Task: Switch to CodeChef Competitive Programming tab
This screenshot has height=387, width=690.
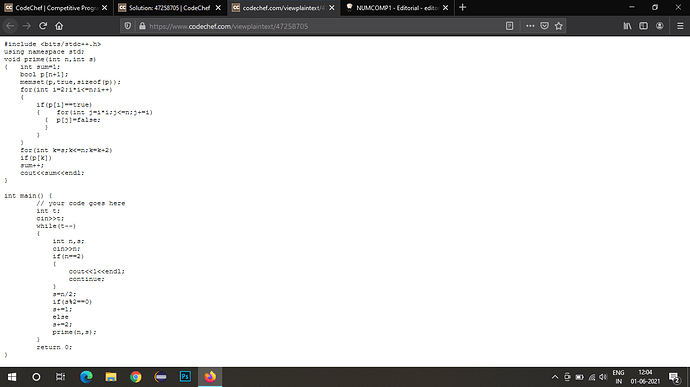Action: [x=56, y=7]
